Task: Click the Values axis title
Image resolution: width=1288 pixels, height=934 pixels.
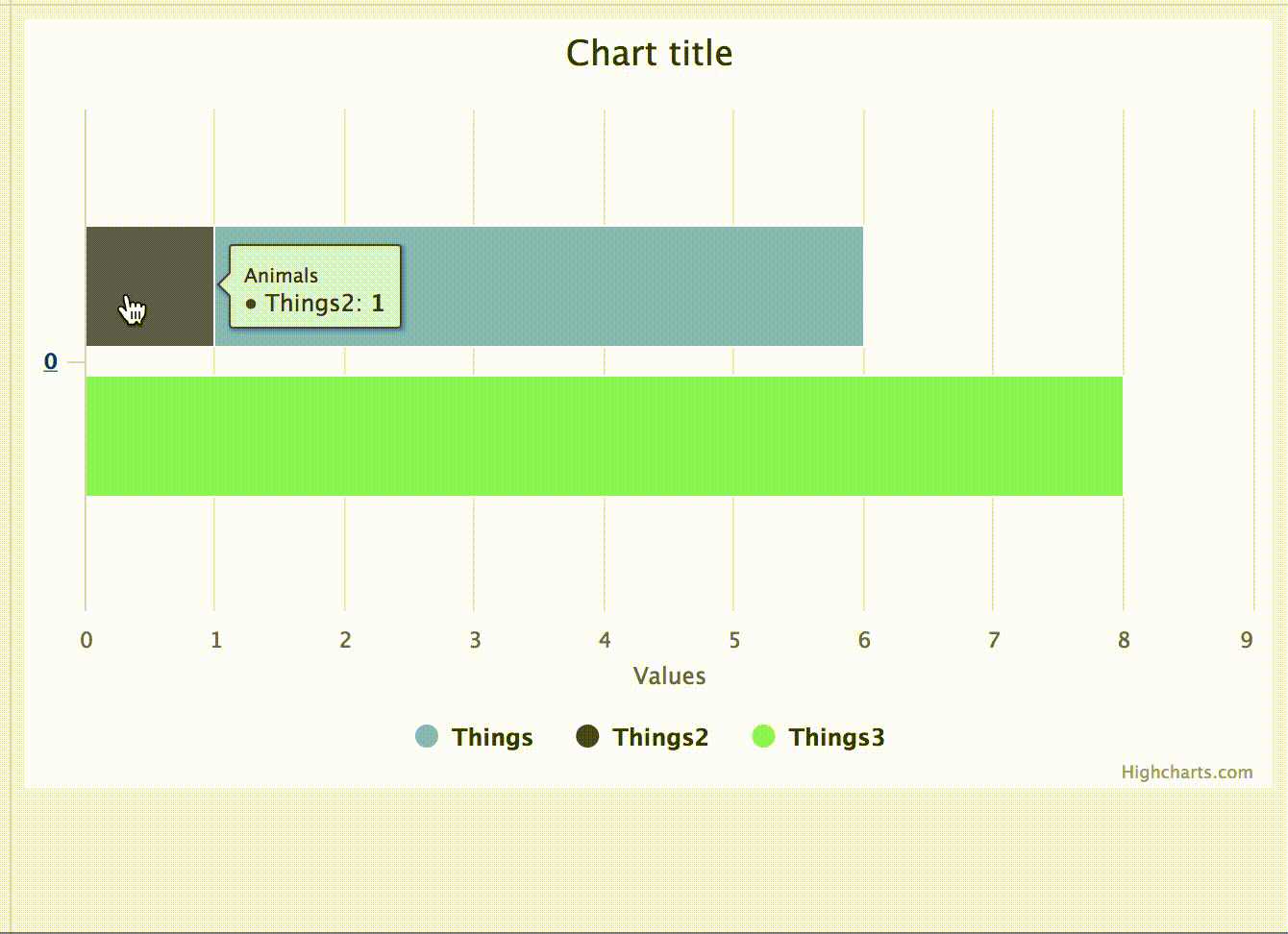Action: (x=669, y=676)
